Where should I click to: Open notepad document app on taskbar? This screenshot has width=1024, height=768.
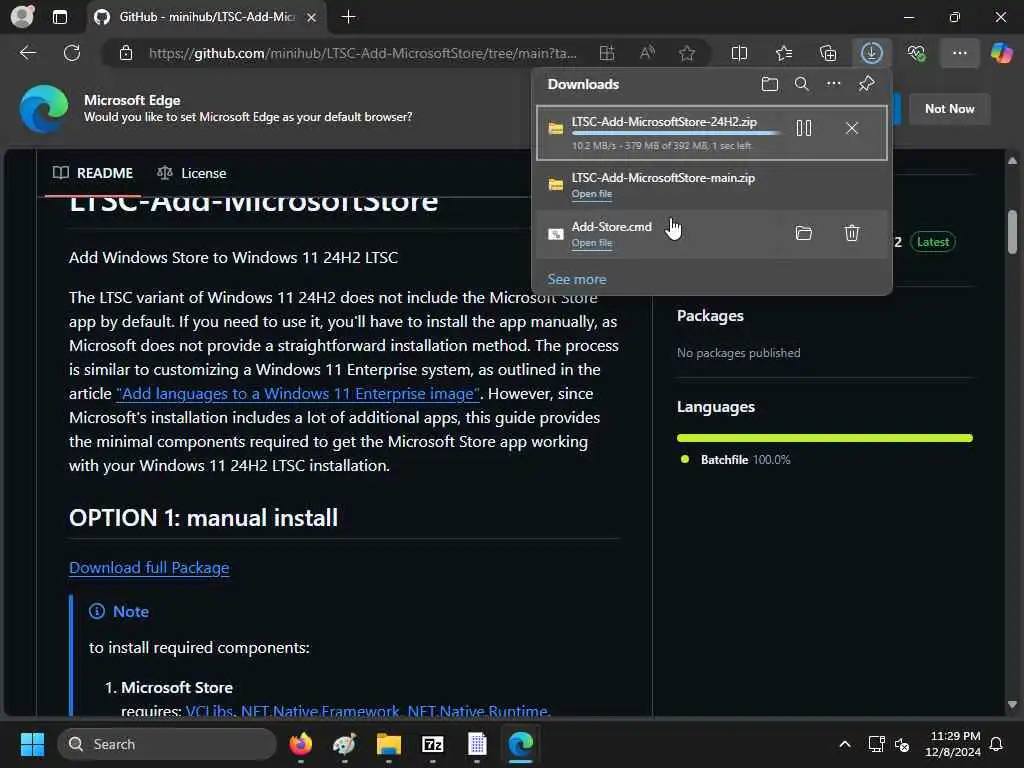(x=477, y=744)
